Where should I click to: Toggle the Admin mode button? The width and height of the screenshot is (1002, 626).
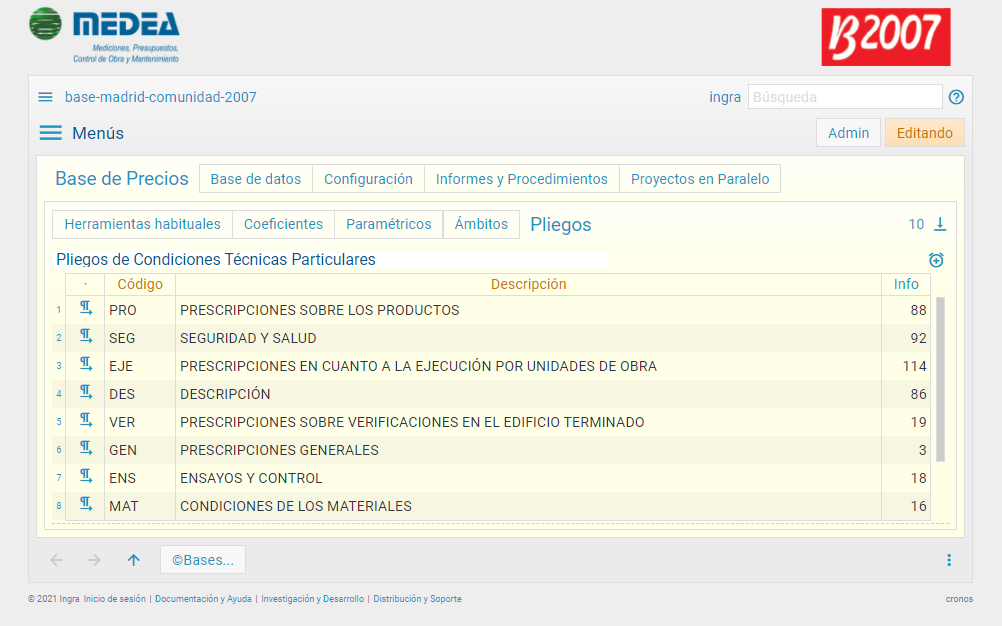coord(848,133)
